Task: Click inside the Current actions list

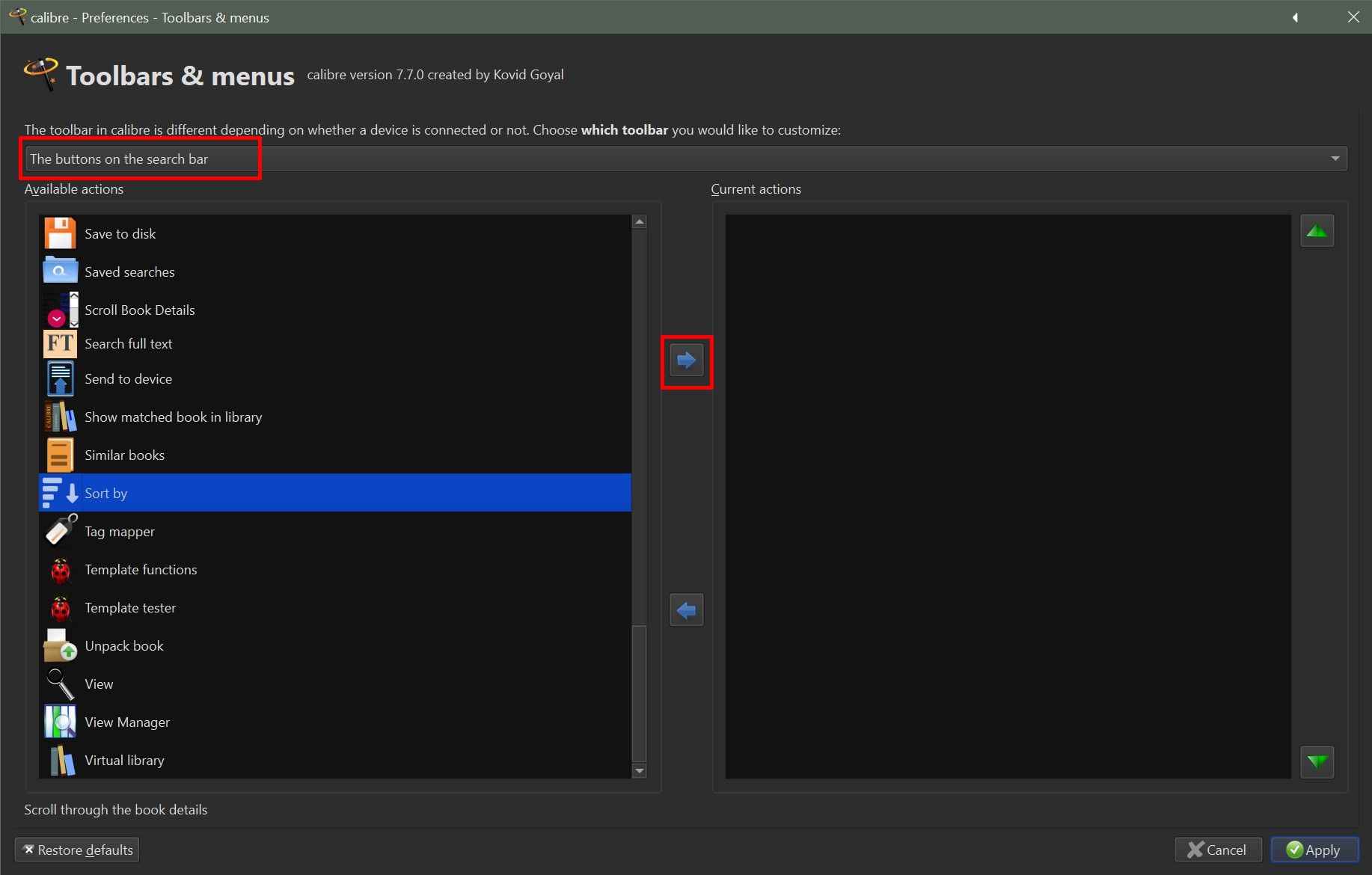Action: [x=1008, y=497]
